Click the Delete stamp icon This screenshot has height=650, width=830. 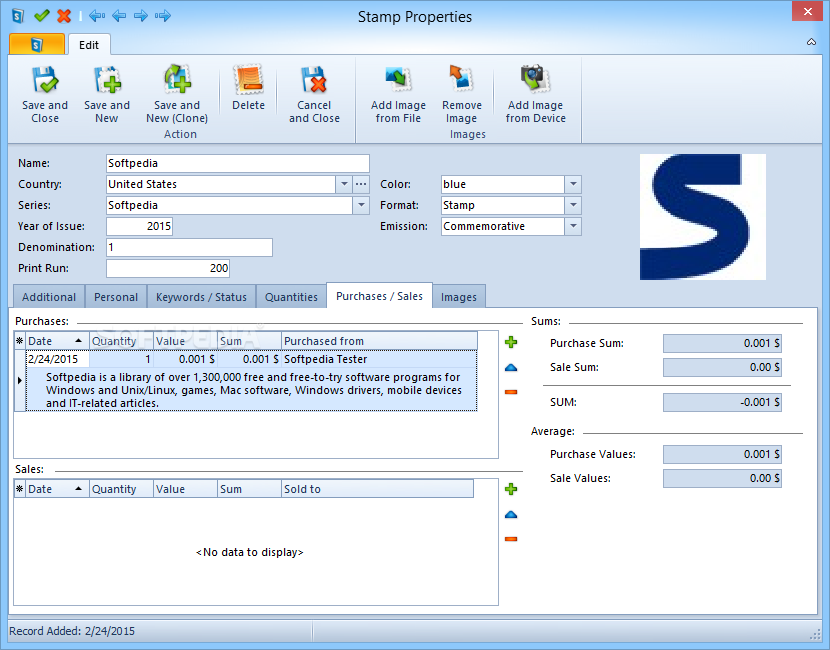point(248,79)
